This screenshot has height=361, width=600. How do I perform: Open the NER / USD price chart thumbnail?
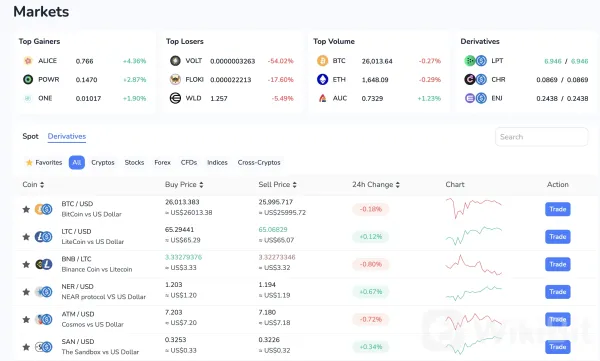(473, 293)
